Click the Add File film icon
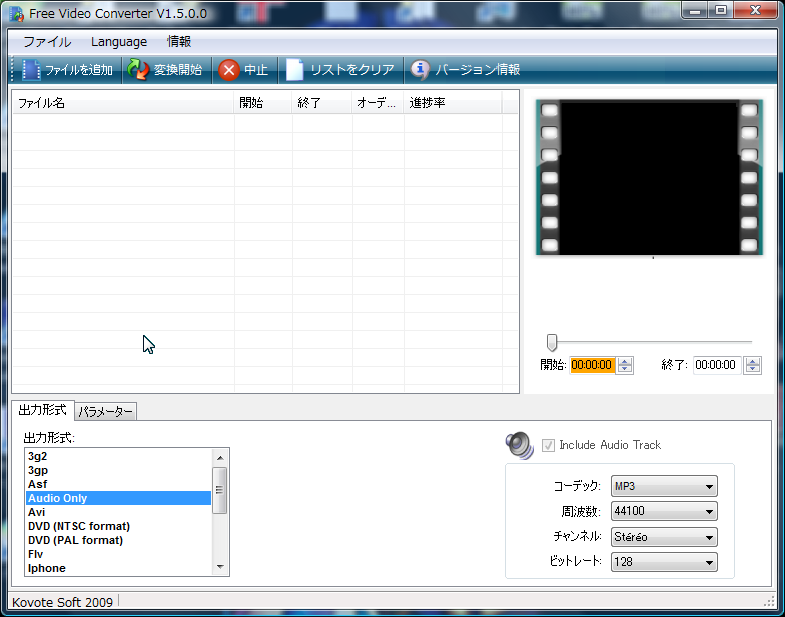 point(31,70)
